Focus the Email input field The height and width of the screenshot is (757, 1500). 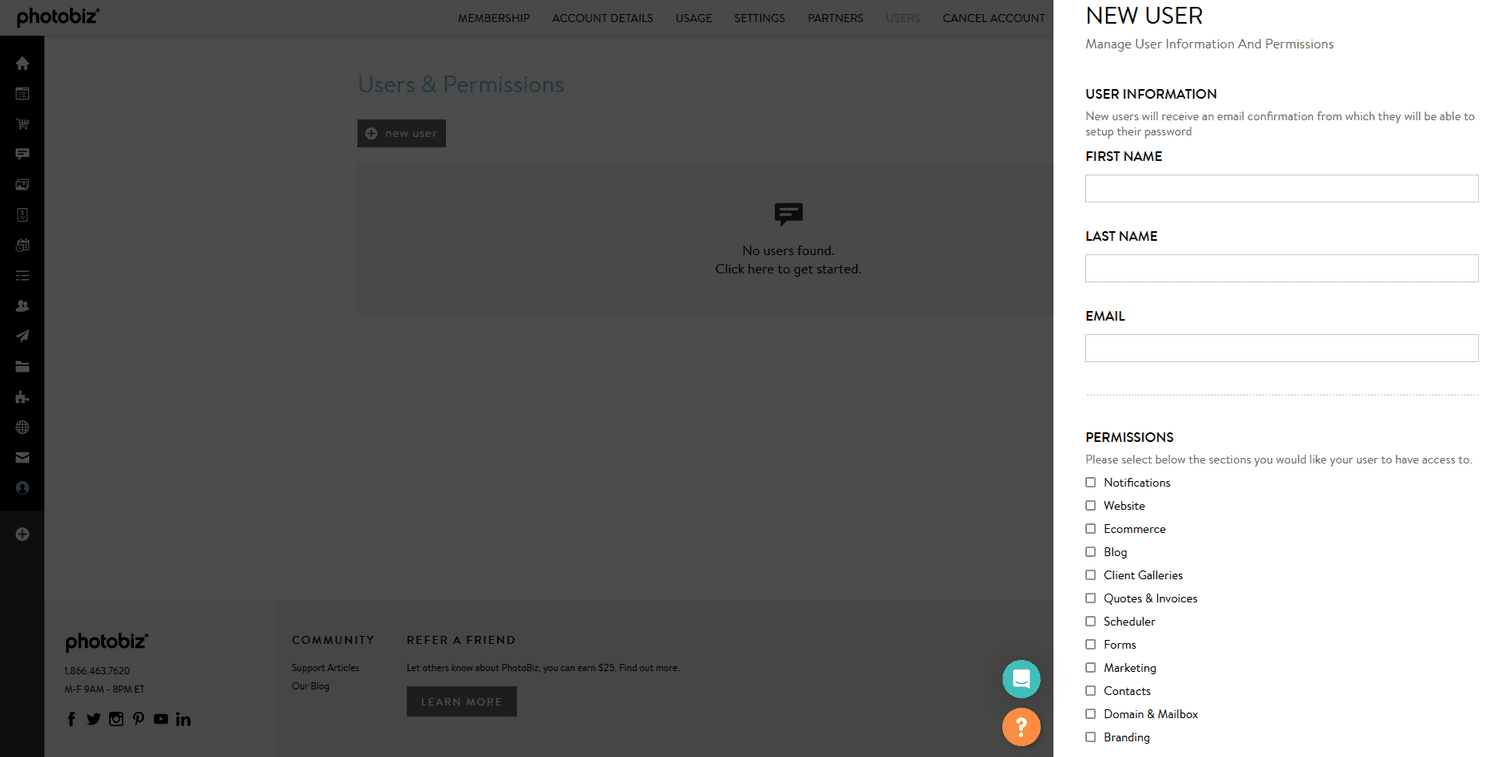click(x=1281, y=348)
